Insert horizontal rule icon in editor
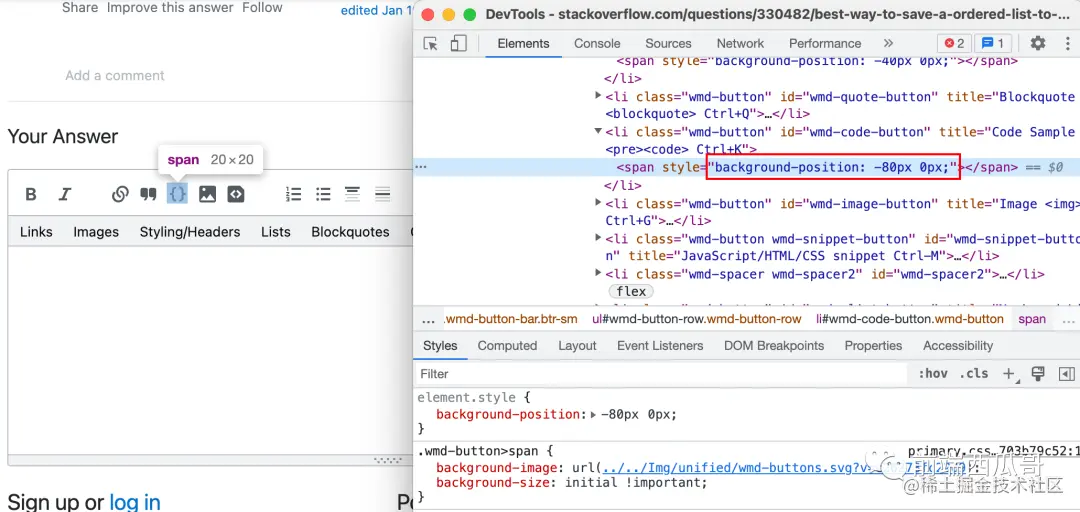1080x512 pixels. click(x=383, y=194)
